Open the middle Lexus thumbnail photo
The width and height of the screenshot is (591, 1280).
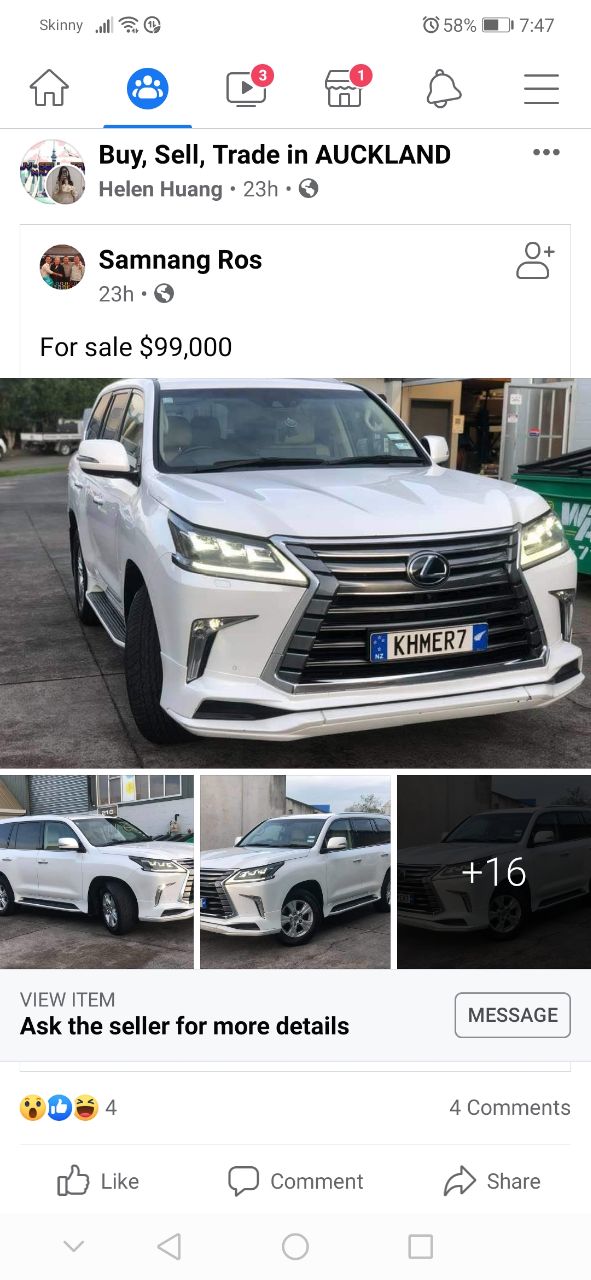point(295,872)
